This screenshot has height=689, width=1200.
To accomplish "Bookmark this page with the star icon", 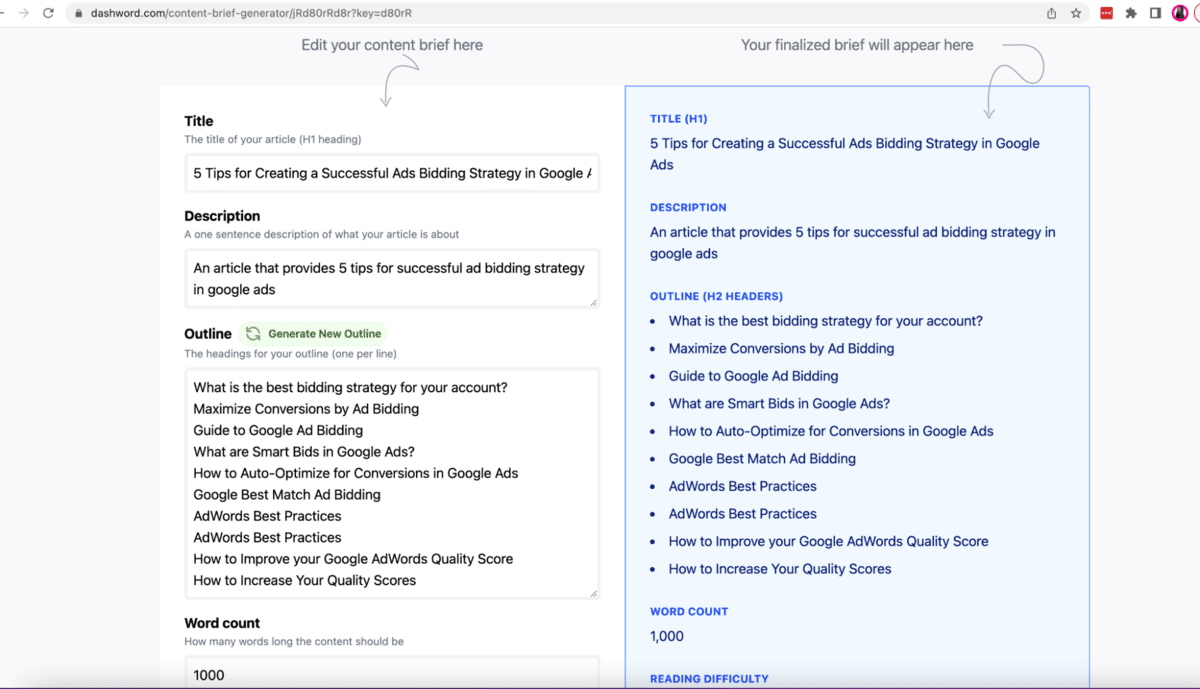I will point(1076,13).
